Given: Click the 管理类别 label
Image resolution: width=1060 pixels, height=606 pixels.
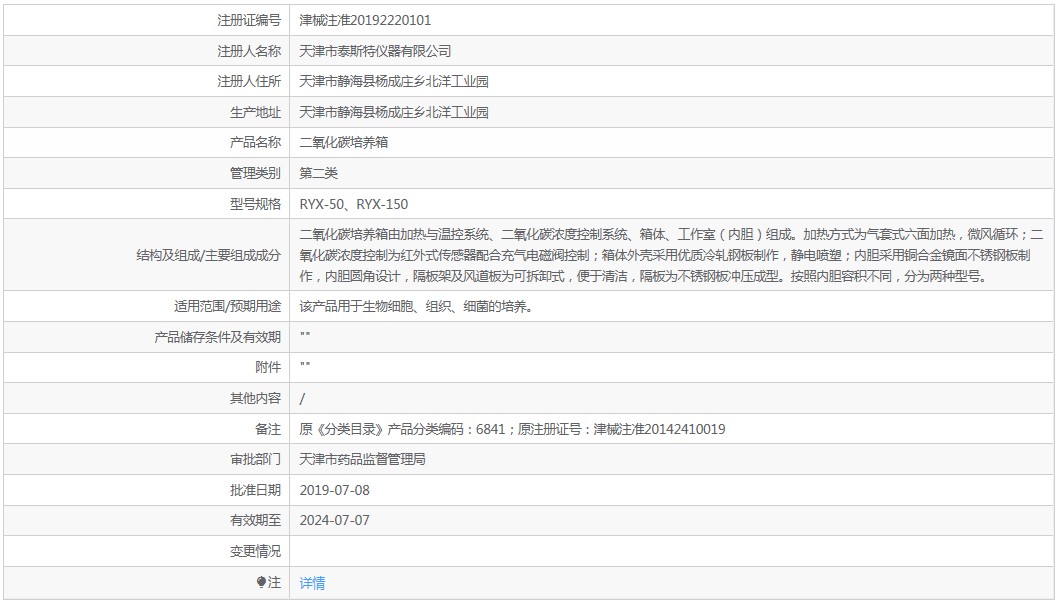Looking at the screenshot, I should pyautogui.click(x=256, y=173).
